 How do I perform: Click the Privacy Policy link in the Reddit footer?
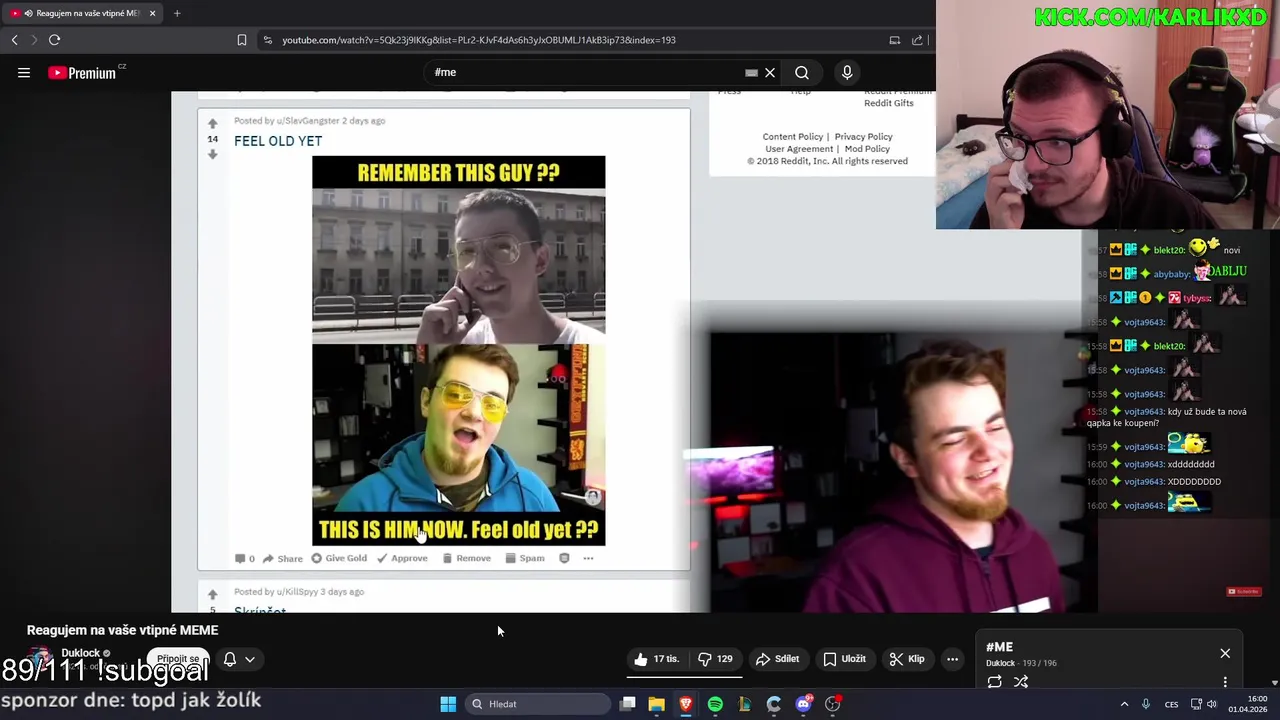(863, 137)
